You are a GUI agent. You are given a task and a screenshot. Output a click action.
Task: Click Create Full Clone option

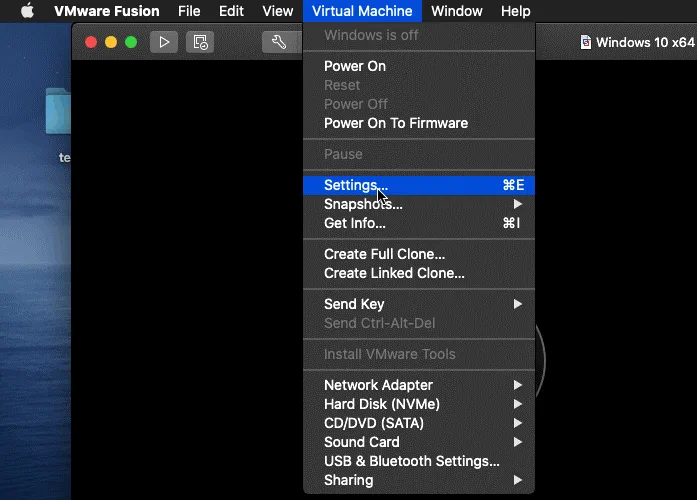pyautogui.click(x=384, y=254)
